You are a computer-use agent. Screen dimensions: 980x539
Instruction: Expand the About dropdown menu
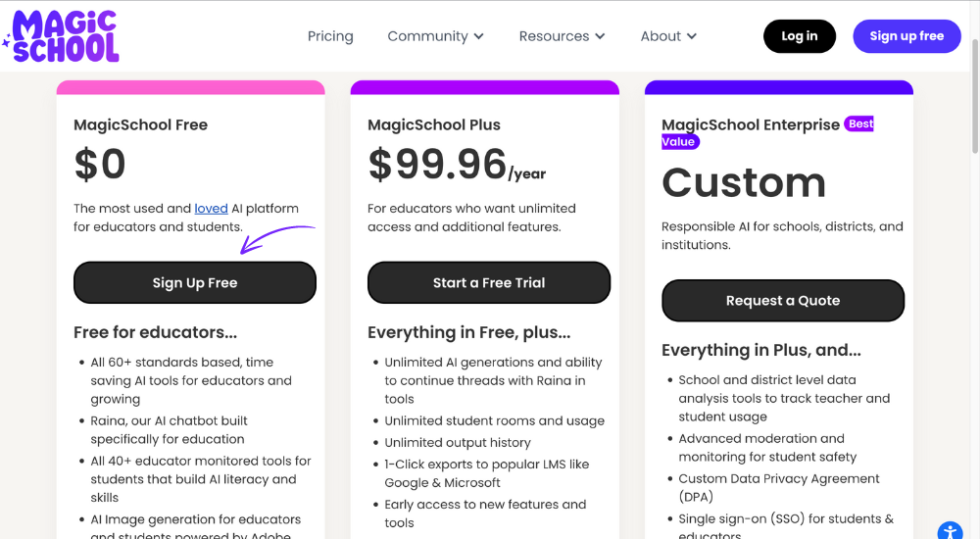coord(668,36)
